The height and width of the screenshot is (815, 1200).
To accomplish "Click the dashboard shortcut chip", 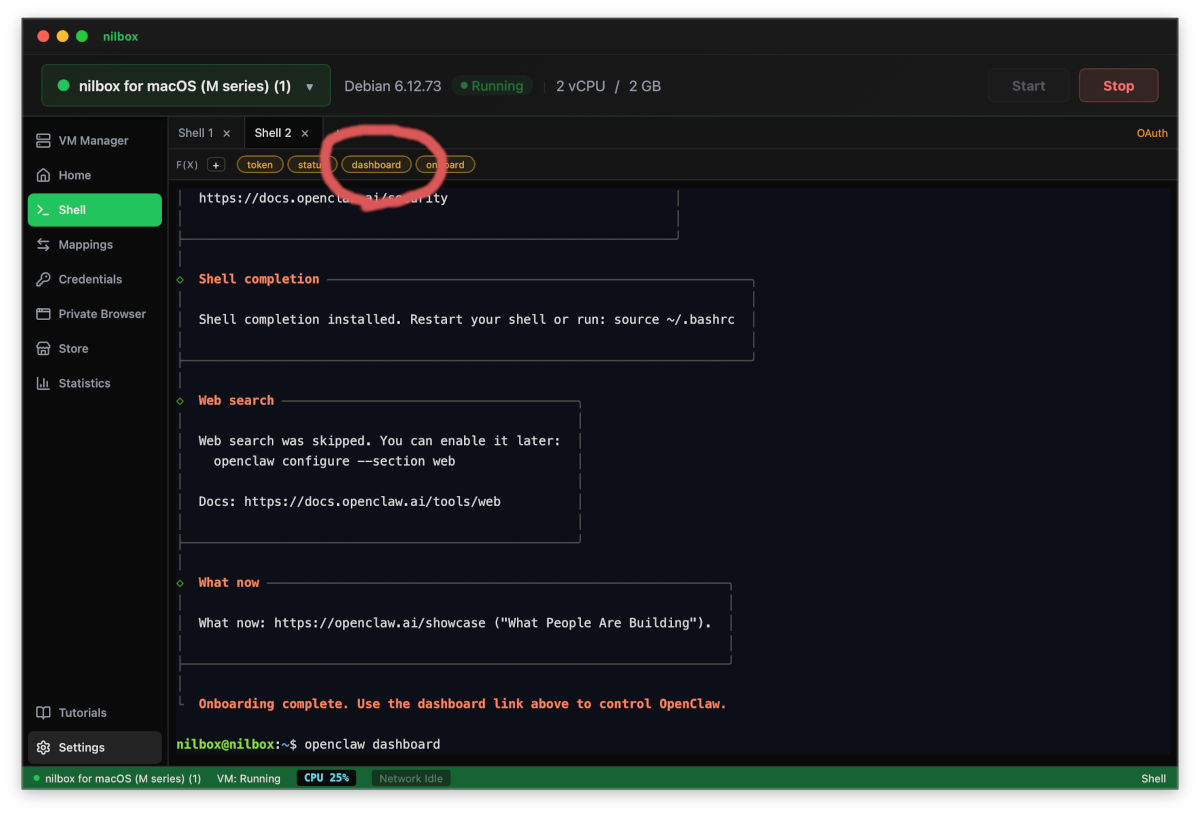I will click(x=376, y=165).
